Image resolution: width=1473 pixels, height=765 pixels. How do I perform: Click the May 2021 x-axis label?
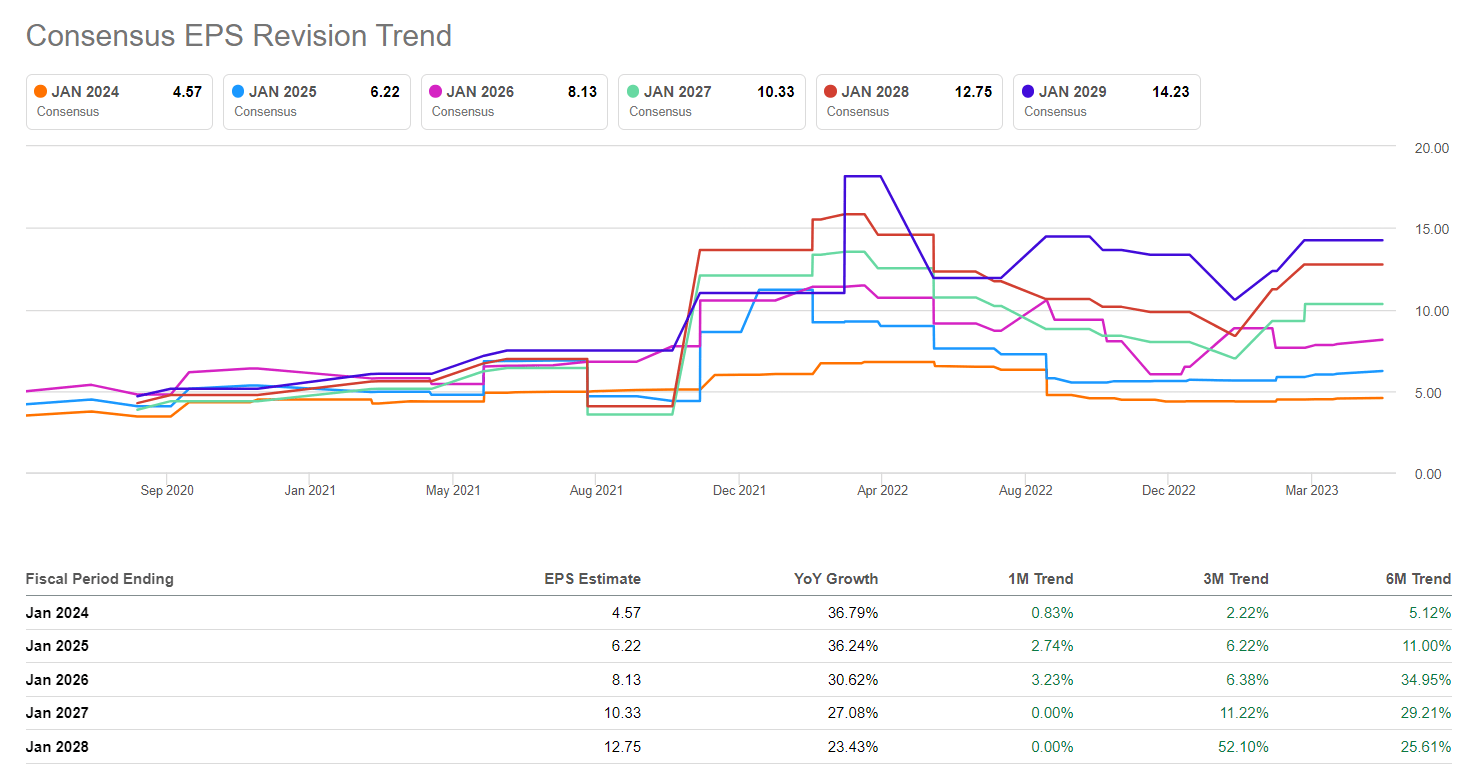coord(452,491)
